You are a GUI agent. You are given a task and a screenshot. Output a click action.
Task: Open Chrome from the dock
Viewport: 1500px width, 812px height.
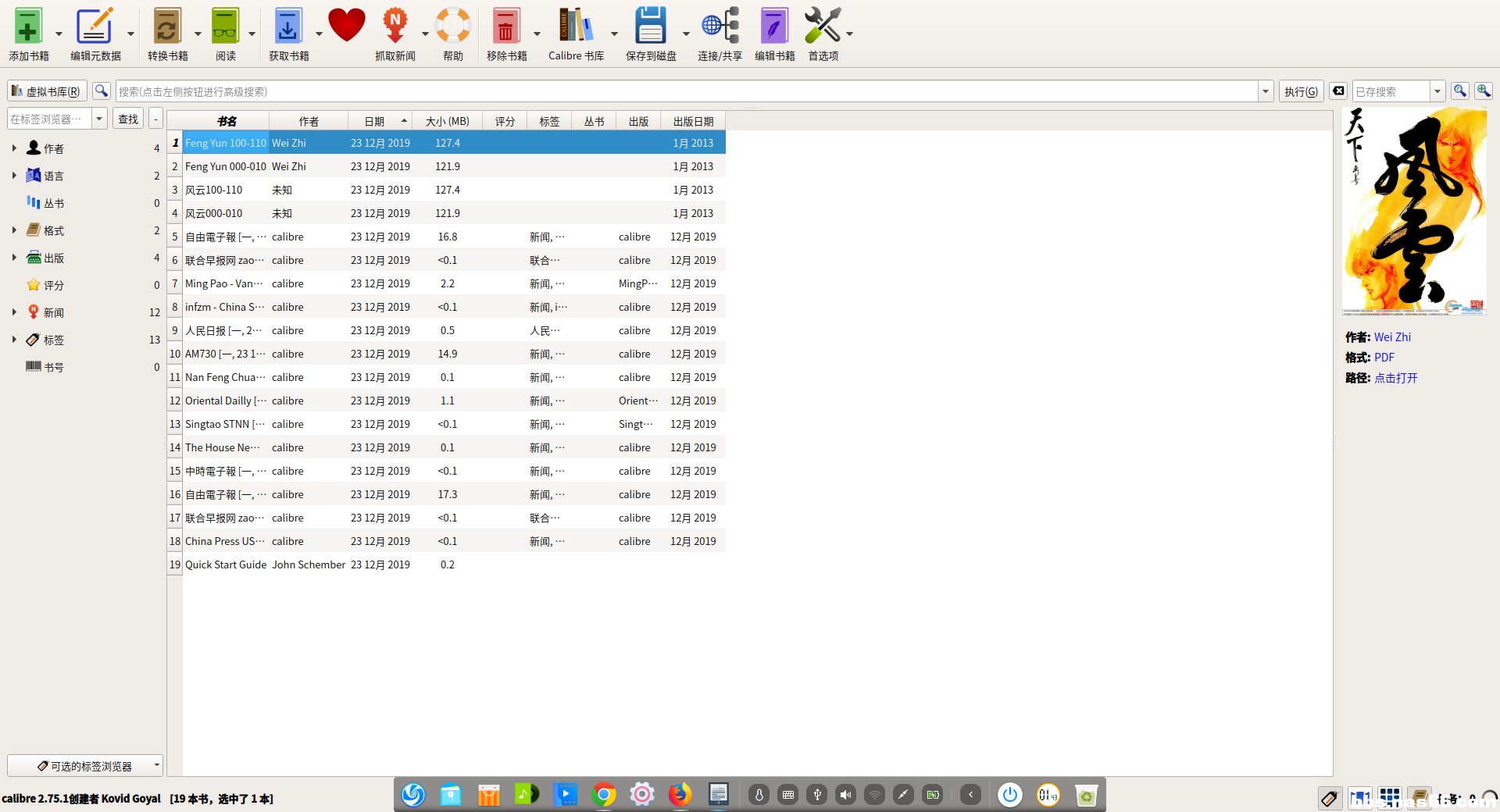603,795
